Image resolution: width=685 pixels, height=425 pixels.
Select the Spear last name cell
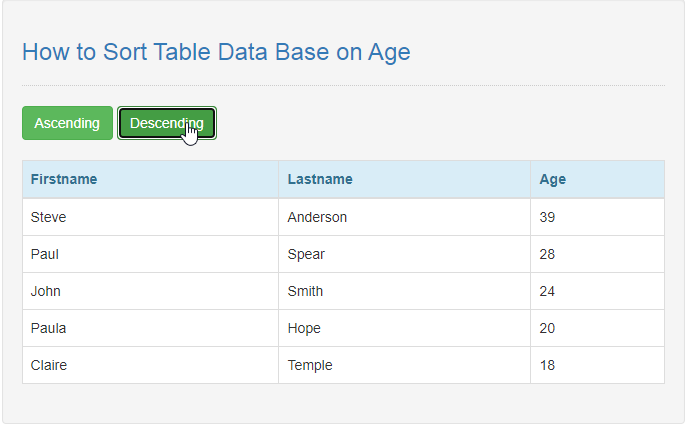point(405,254)
